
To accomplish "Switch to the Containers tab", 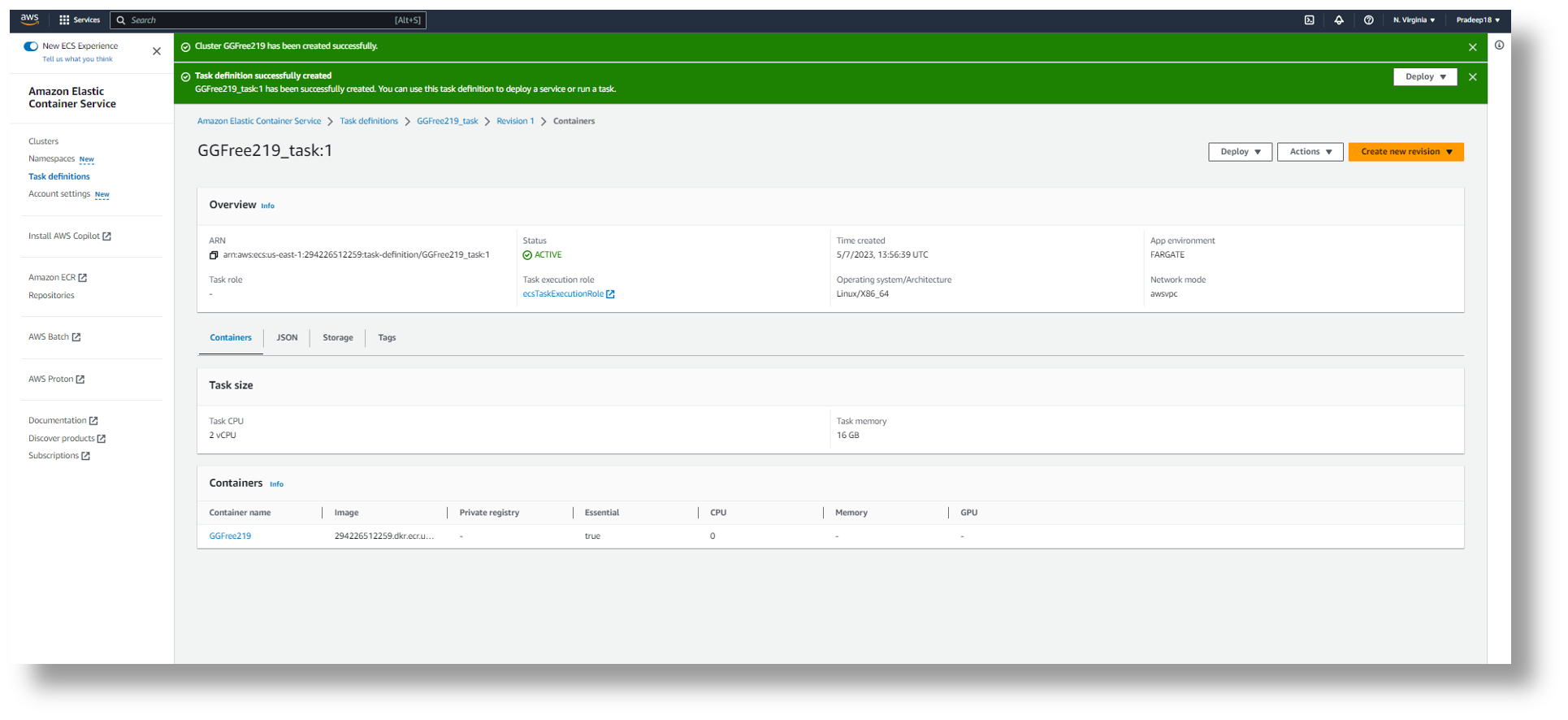I will 231,338.
